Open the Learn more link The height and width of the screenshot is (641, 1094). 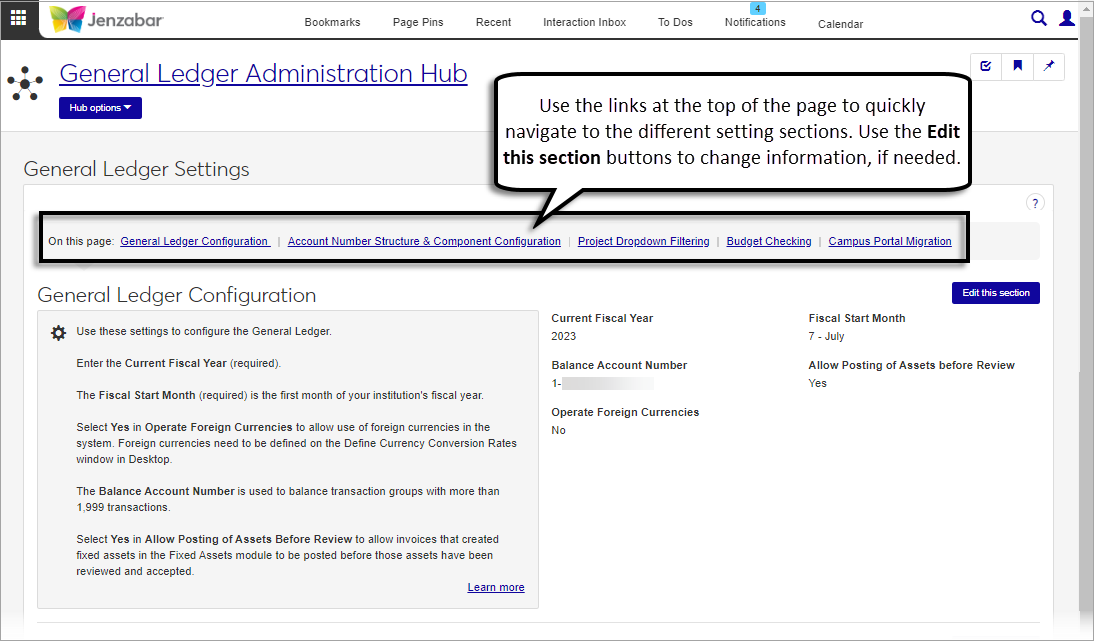click(496, 587)
